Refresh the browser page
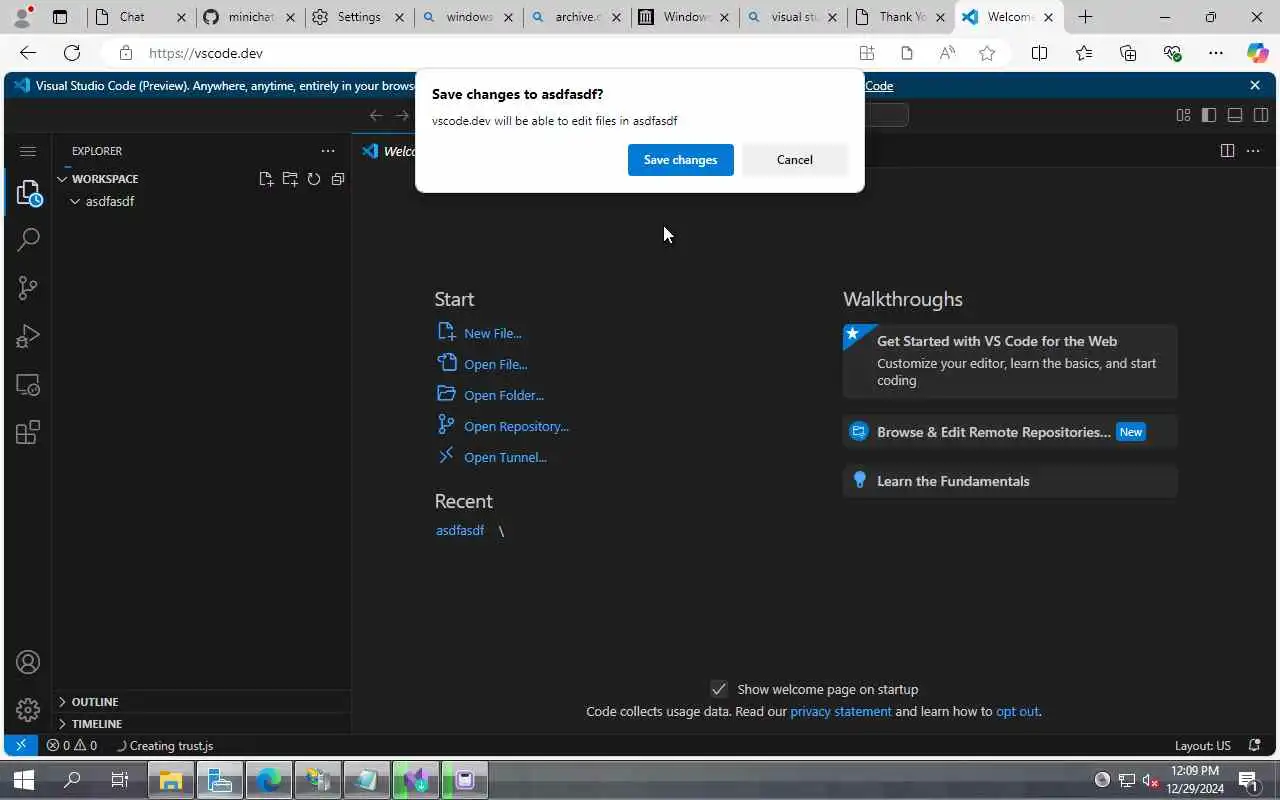 (72, 53)
